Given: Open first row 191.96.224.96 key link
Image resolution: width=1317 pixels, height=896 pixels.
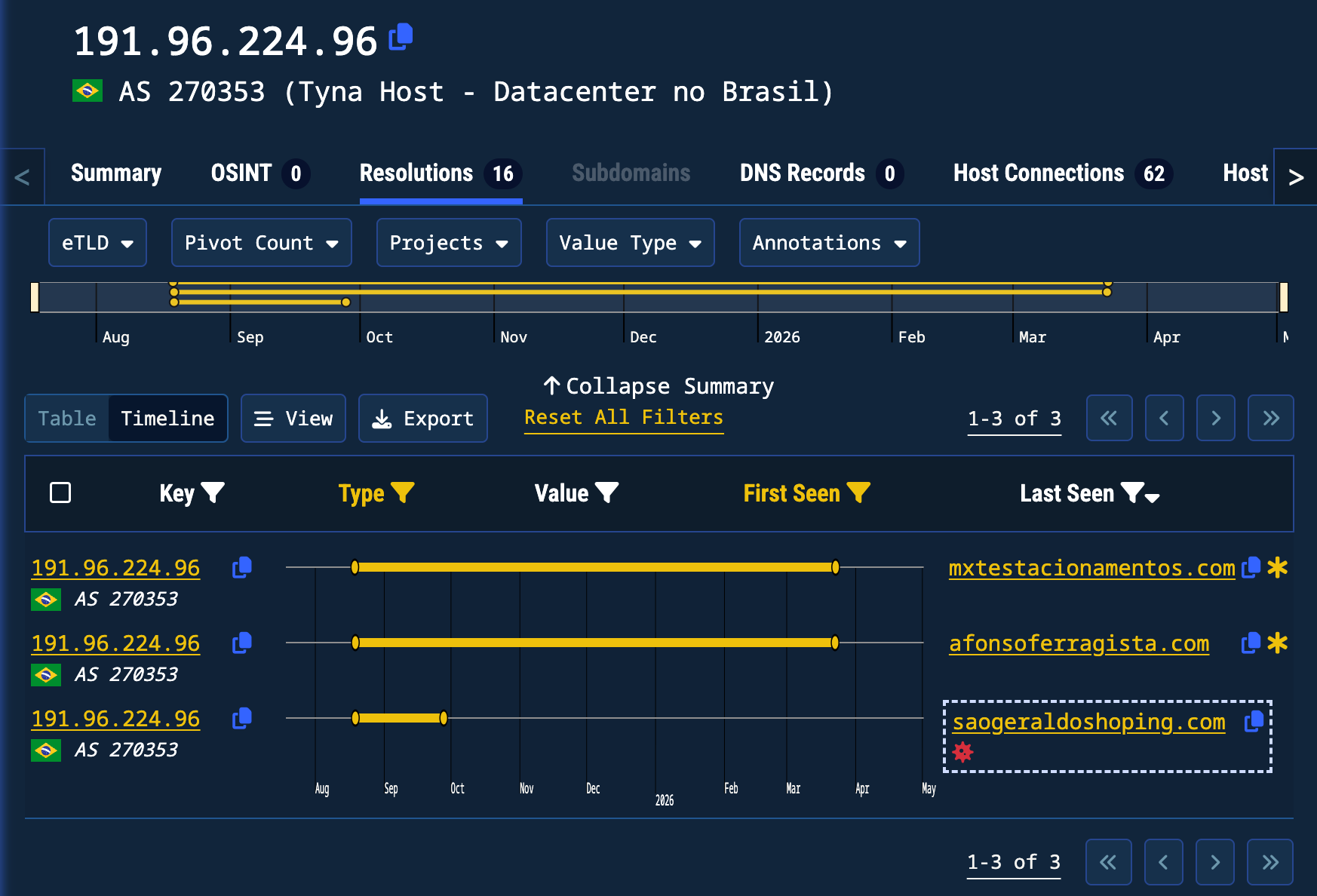Looking at the screenshot, I should (115, 568).
